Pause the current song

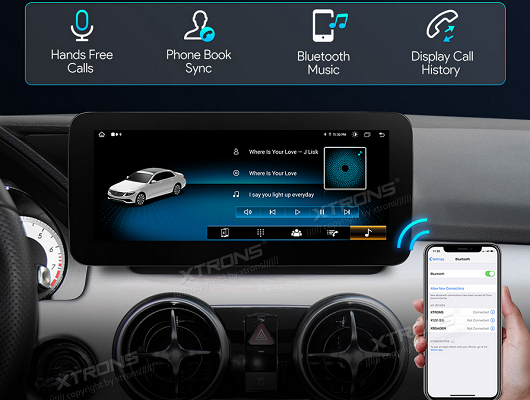pyautogui.click(x=322, y=212)
